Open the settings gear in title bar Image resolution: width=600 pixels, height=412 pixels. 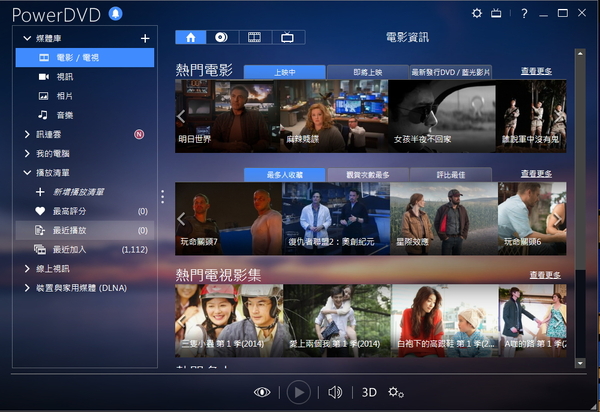point(477,13)
